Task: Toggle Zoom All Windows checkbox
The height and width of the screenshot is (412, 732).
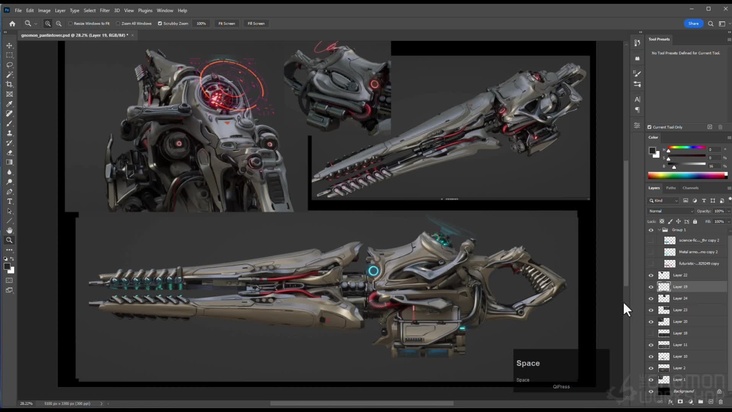Action: [x=118, y=23]
